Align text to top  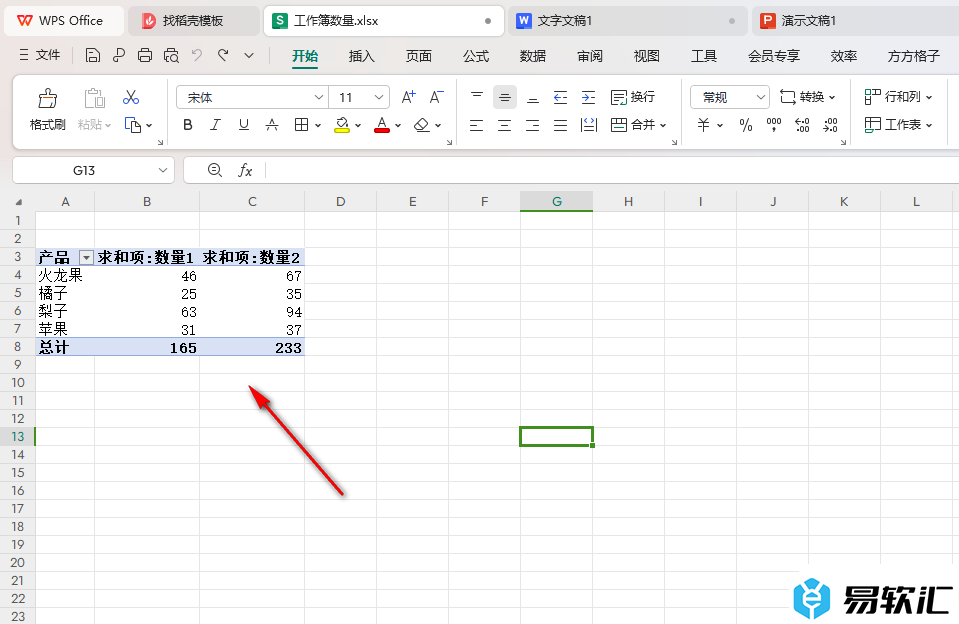476,97
